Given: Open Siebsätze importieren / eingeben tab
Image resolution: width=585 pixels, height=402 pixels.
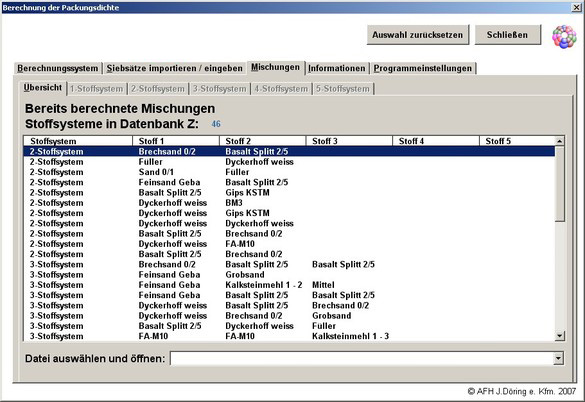Looking at the screenshot, I should click(x=175, y=68).
